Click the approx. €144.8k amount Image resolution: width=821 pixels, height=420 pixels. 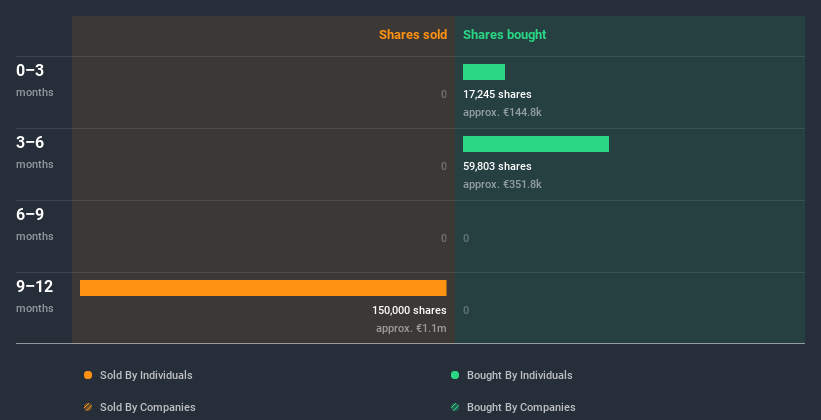[x=502, y=113]
